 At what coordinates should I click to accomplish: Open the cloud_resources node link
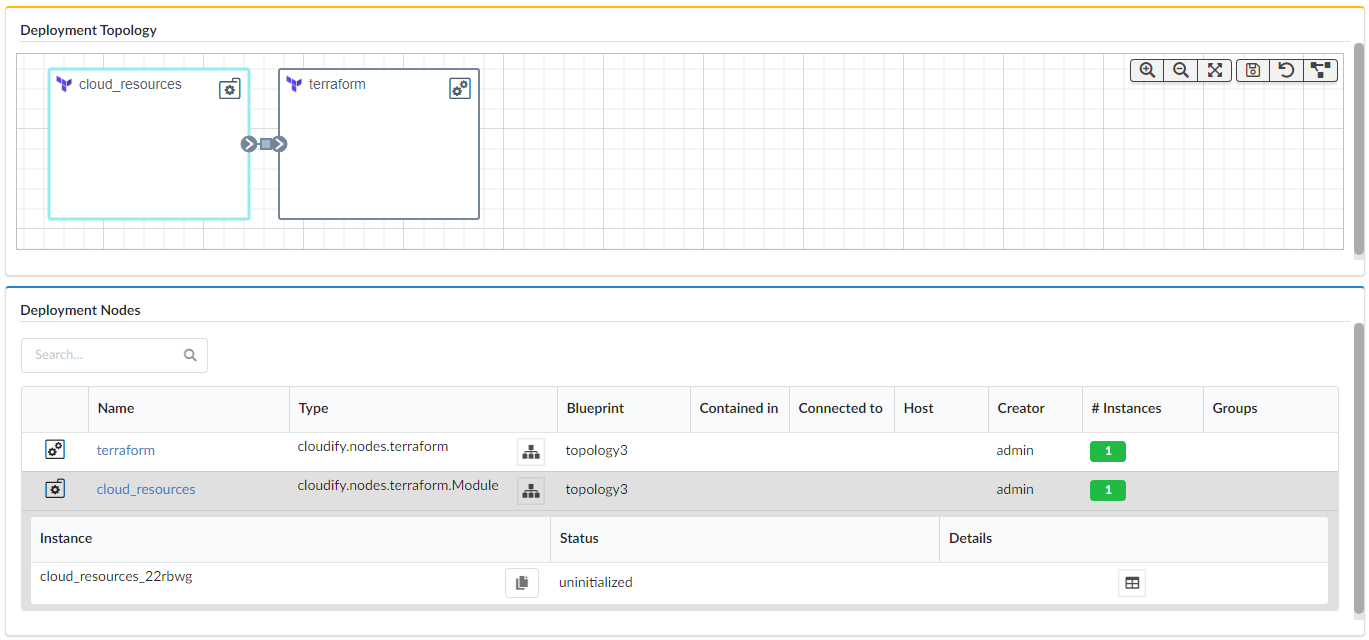[146, 489]
